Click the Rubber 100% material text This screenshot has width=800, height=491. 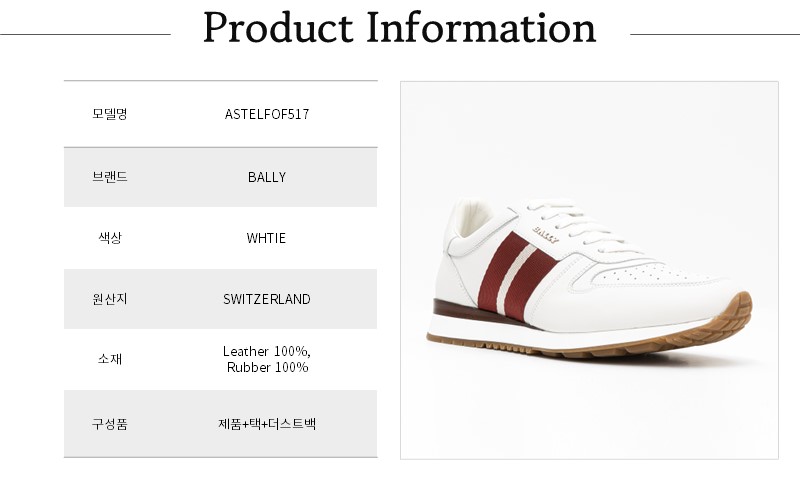coord(267,367)
